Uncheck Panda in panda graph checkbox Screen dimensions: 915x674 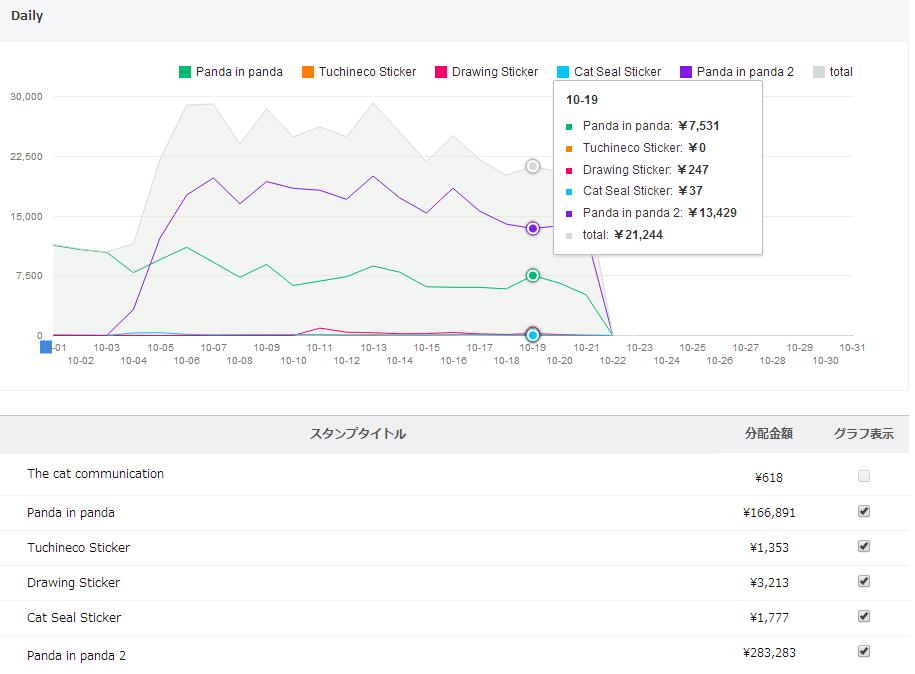pos(864,511)
